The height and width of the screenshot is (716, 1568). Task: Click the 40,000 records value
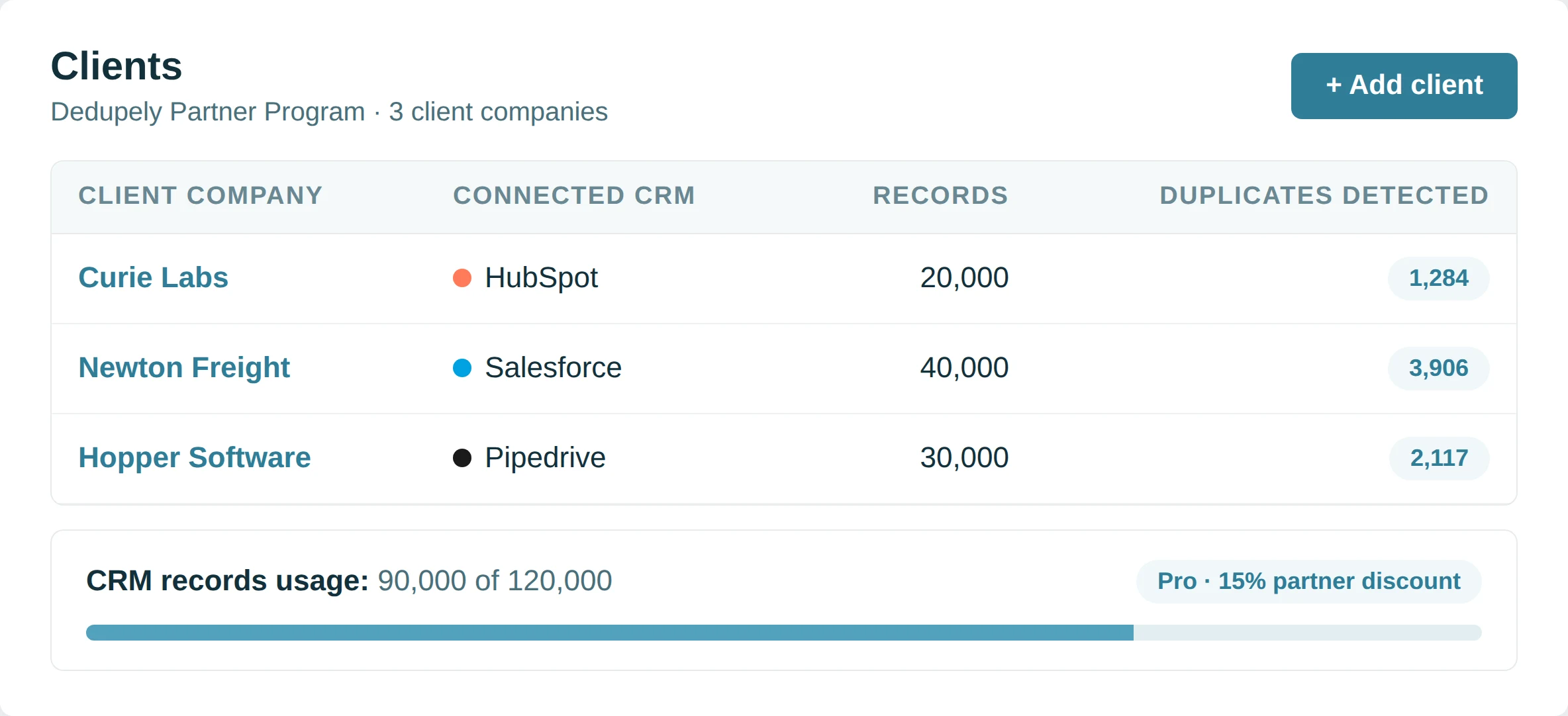coord(964,368)
